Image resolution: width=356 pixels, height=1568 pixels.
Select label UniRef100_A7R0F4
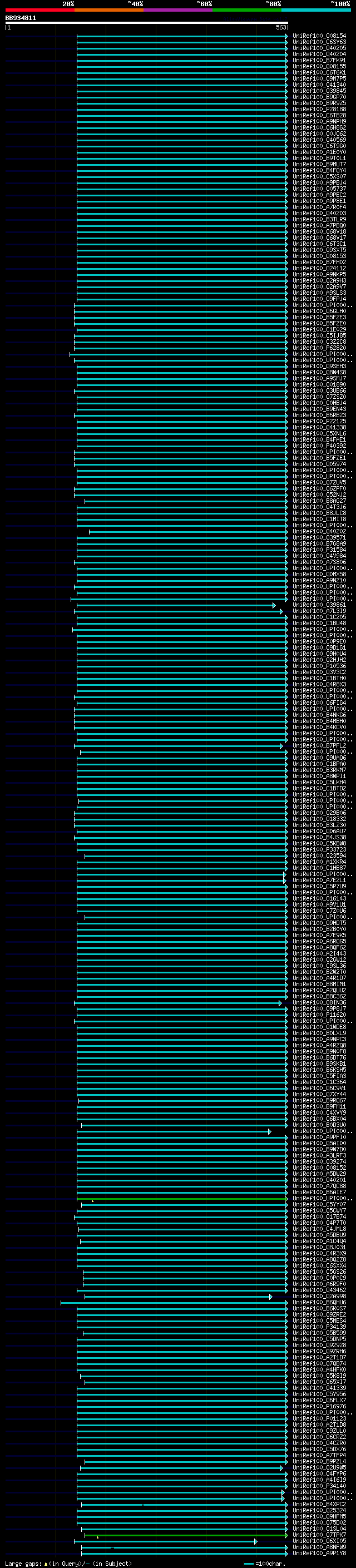point(319,207)
